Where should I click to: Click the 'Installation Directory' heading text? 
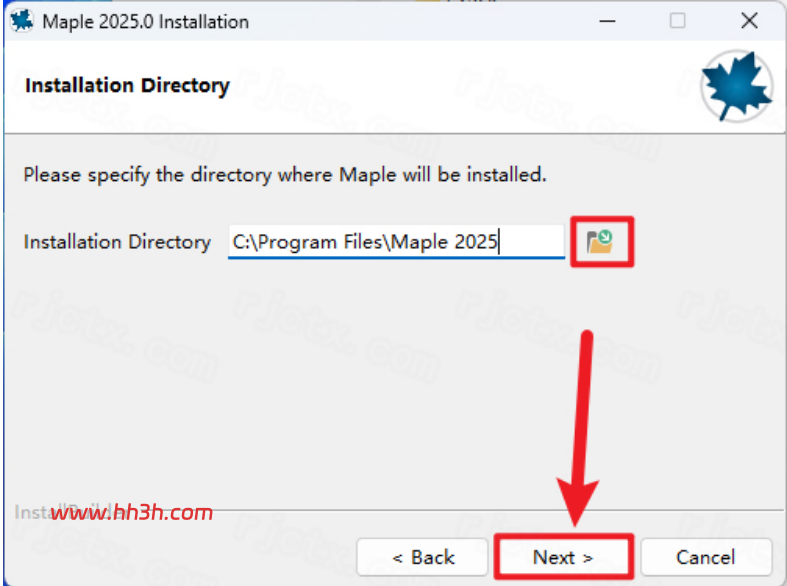tap(127, 86)
